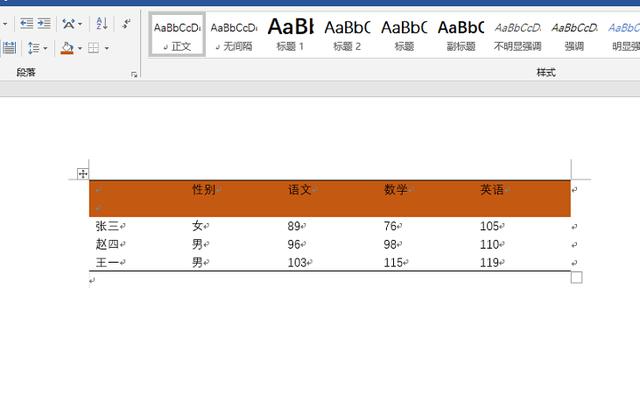
Task: Apply the orange Shading fill bucket
Action: pyautogui.click(x=67, y=48)
